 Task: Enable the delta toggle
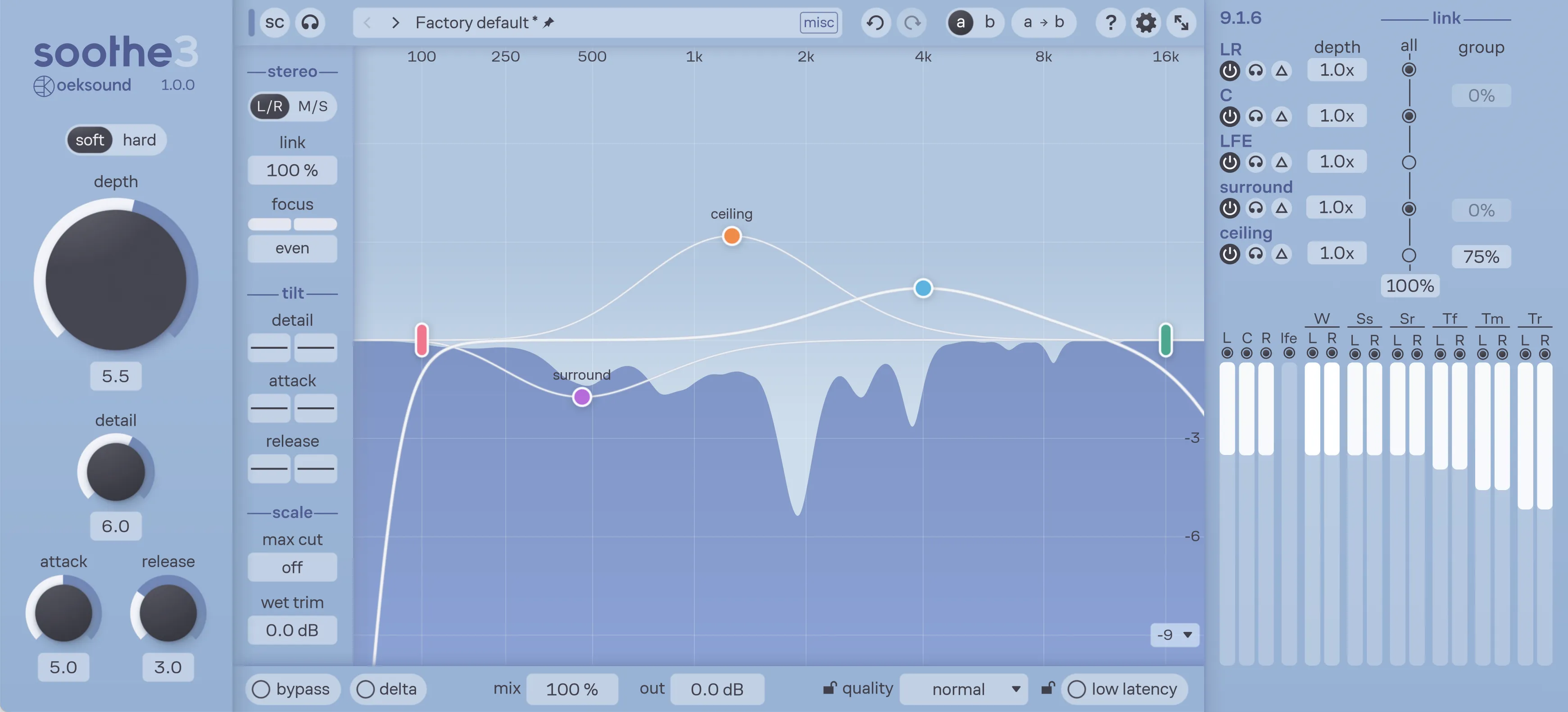click(387, 689)
